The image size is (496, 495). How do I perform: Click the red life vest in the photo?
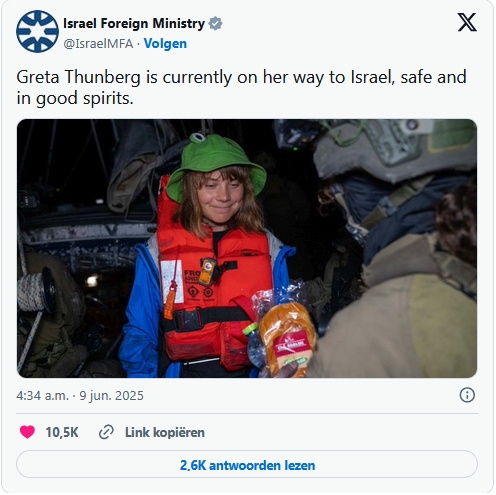point(215,293)
